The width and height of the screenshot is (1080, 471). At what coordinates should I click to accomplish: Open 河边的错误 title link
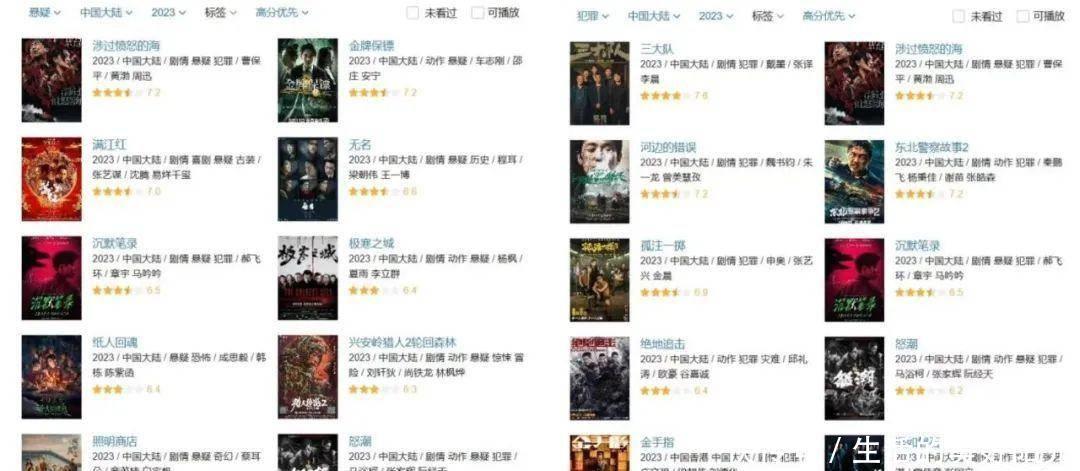tap(668, 147)
